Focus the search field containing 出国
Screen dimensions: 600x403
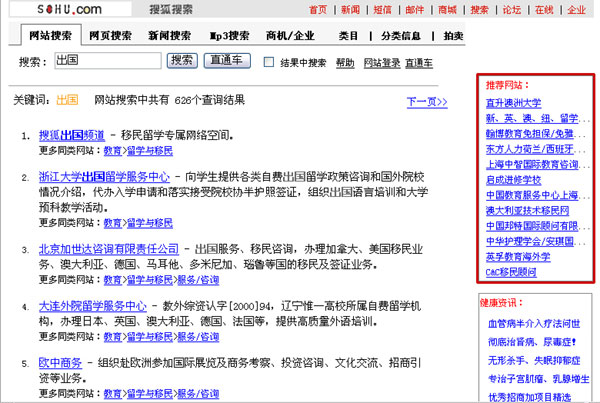(108, 60)
